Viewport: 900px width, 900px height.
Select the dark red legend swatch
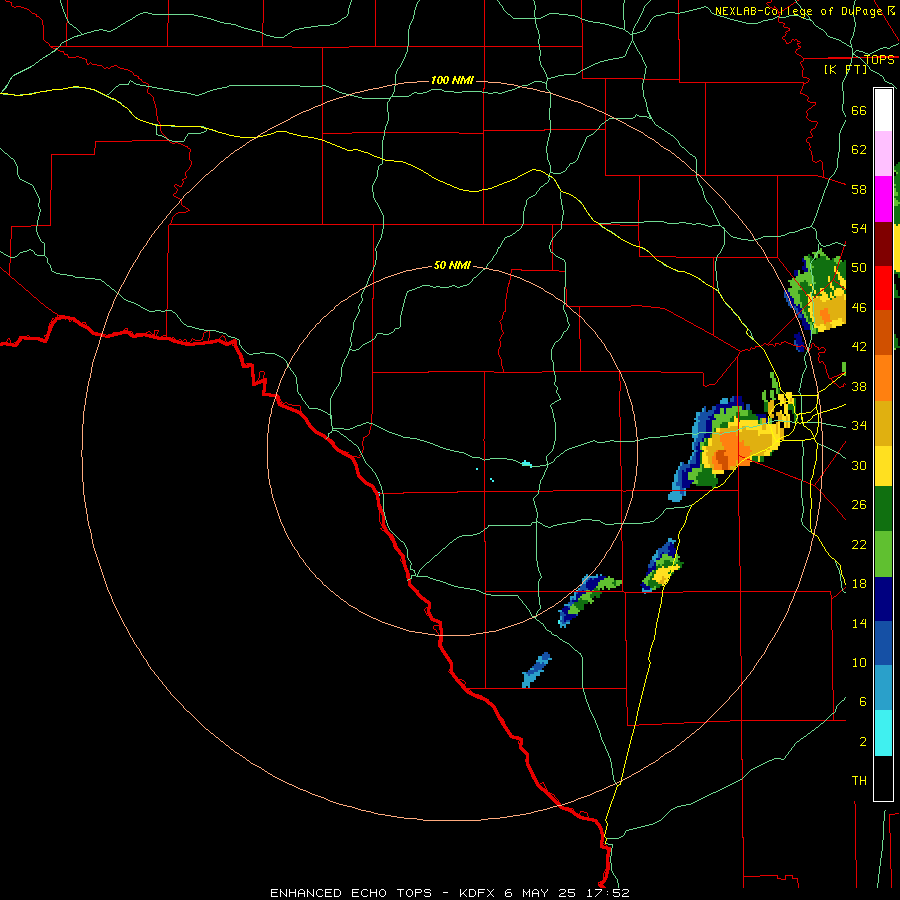[x=883, y=245]
